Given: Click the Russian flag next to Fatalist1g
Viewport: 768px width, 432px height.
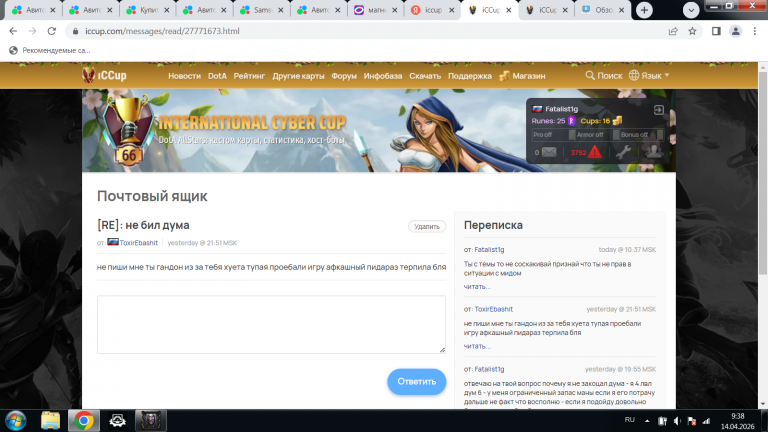Looking at the screenshot, I should coord(537,109).
